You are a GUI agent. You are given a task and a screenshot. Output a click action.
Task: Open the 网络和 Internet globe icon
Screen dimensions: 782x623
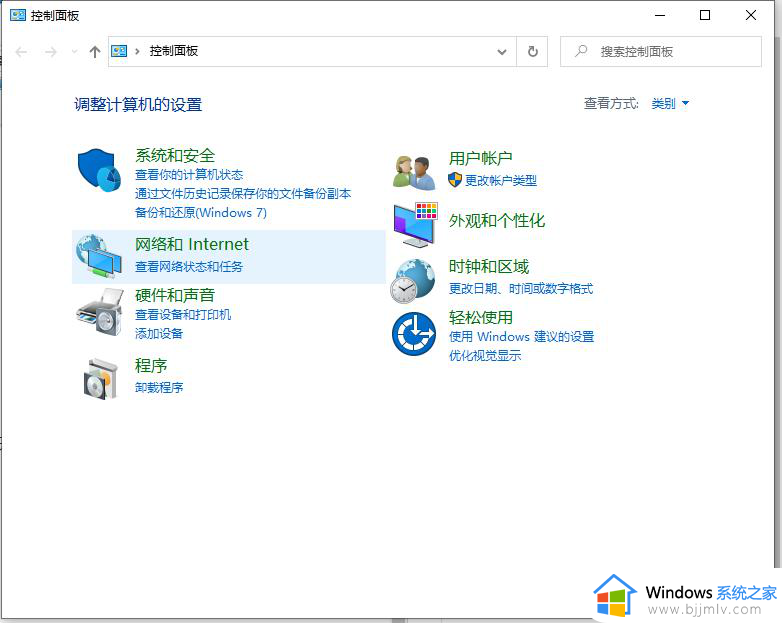(x=99, y=256)
